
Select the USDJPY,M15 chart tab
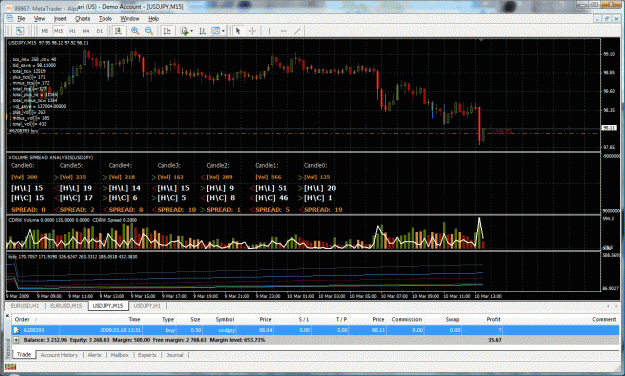108,306
